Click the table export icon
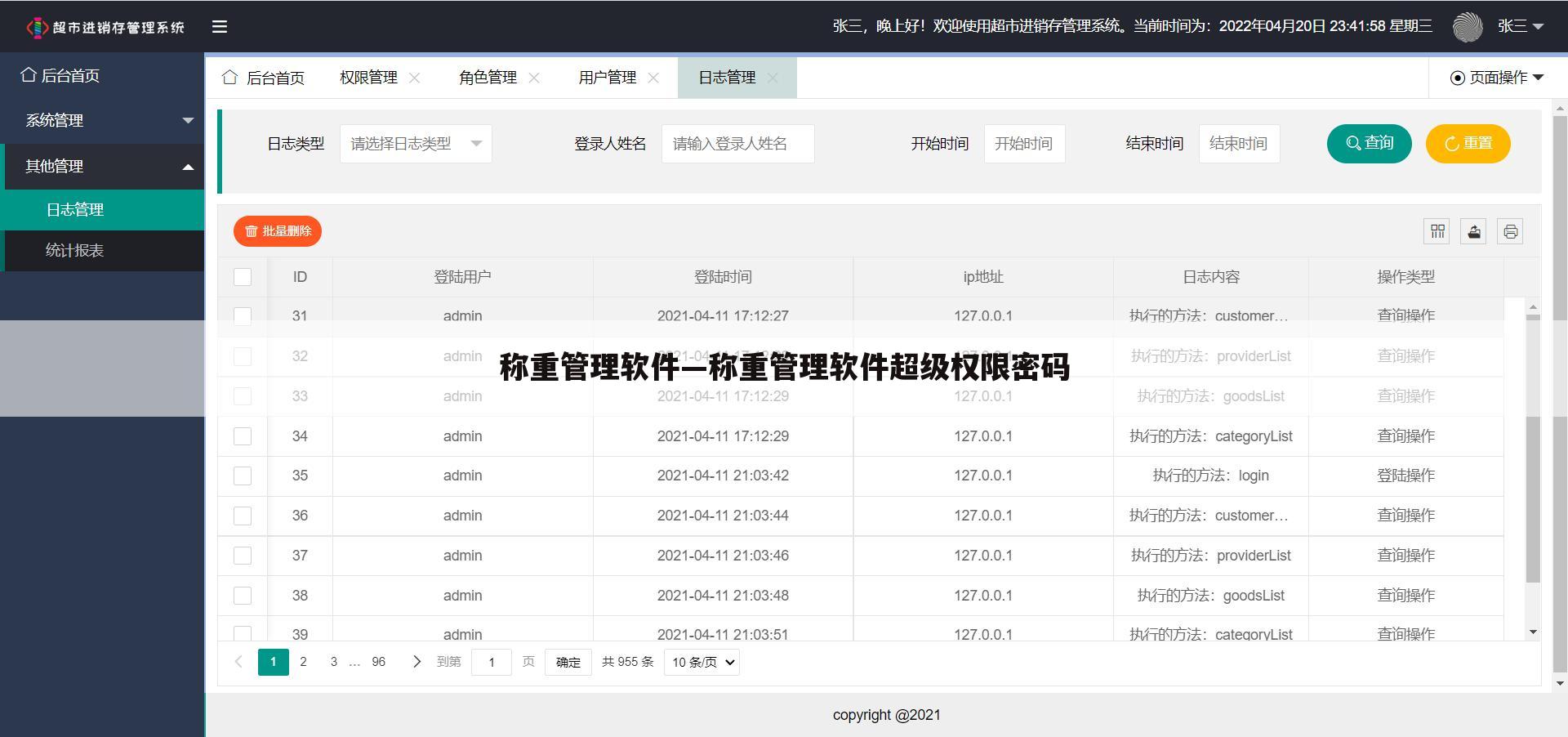1568x737 pixels. coord(1473,232)
